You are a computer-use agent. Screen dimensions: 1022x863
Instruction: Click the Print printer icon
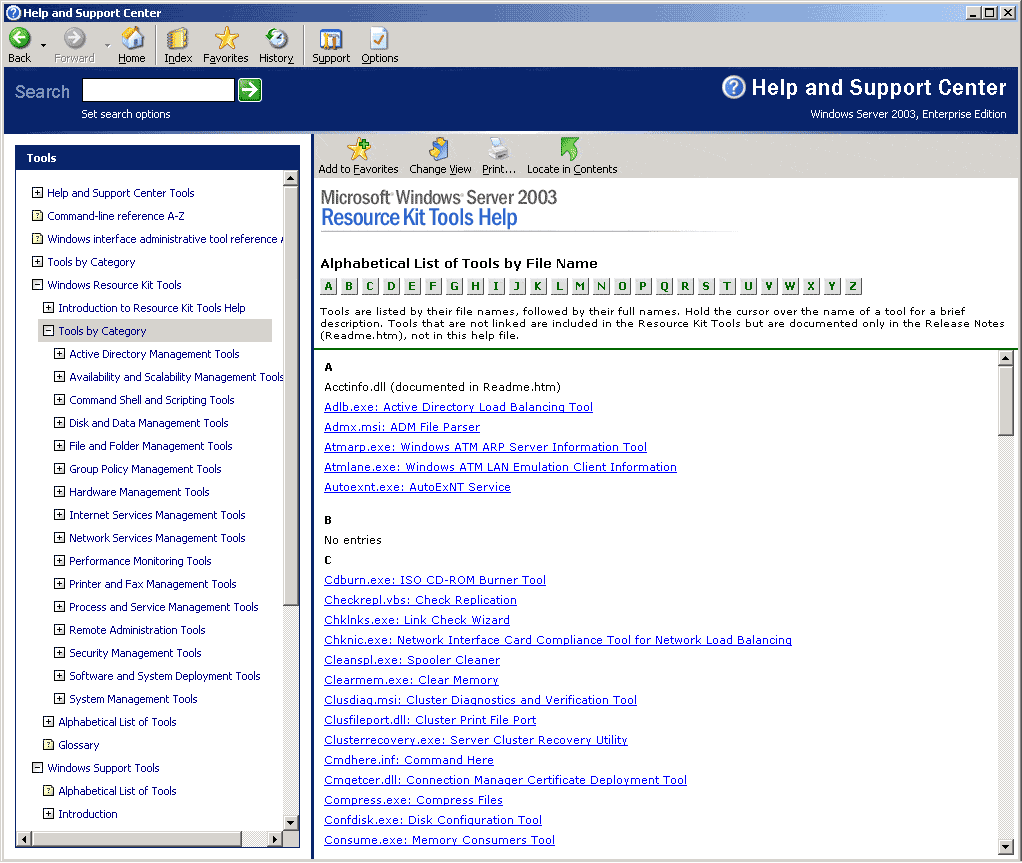499,149
